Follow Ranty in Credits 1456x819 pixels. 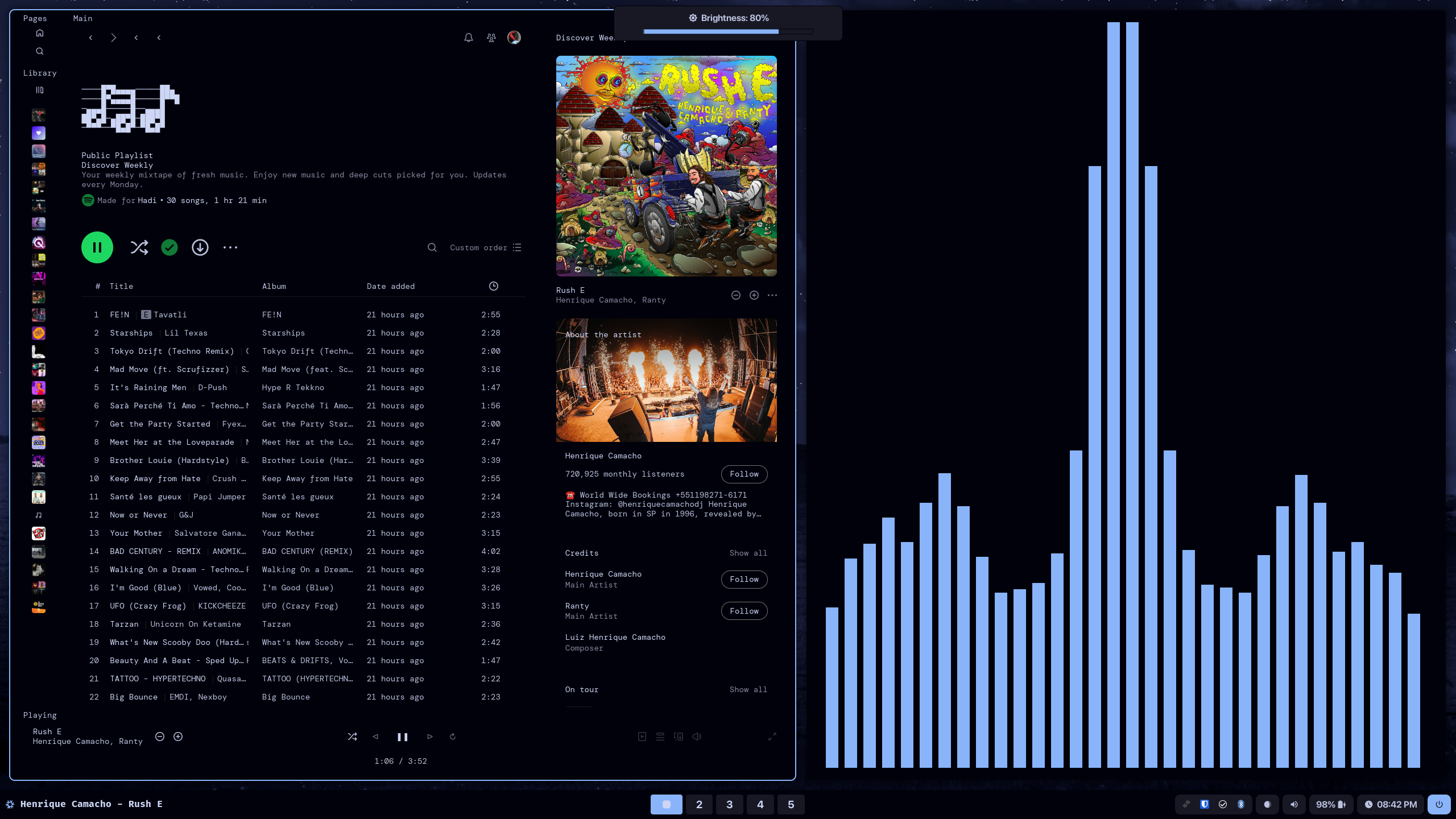744,611
